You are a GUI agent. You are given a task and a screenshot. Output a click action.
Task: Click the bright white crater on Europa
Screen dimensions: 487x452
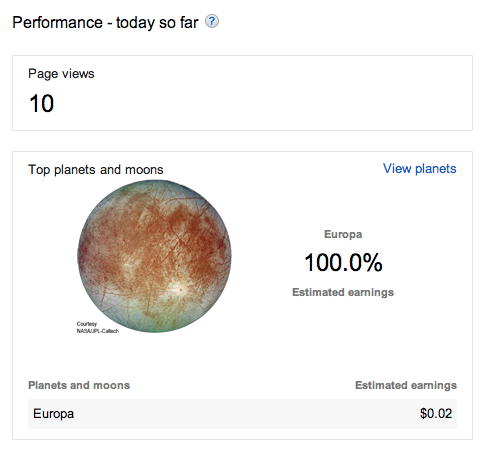179,287
